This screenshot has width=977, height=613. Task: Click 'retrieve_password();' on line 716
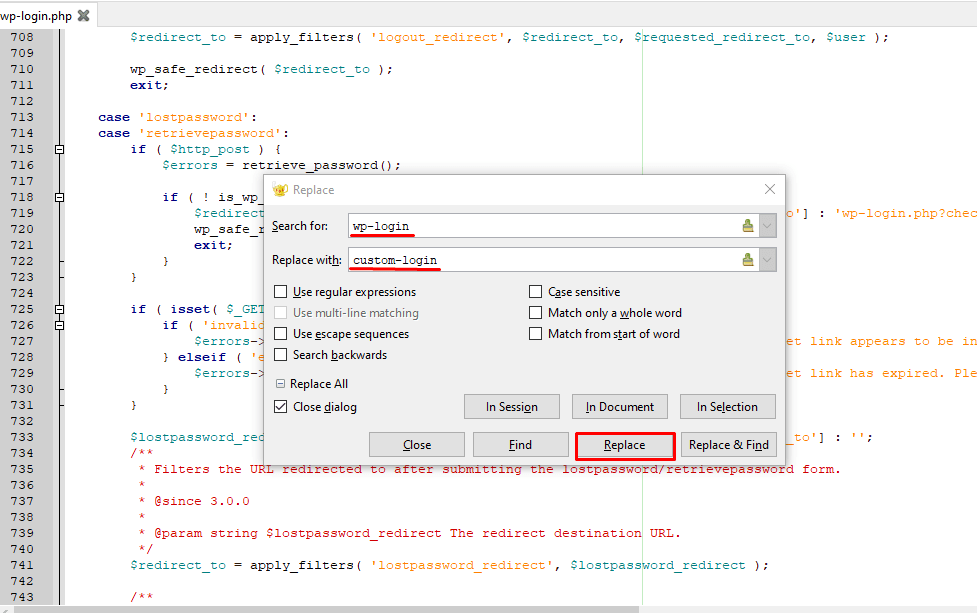click(322, 165)
